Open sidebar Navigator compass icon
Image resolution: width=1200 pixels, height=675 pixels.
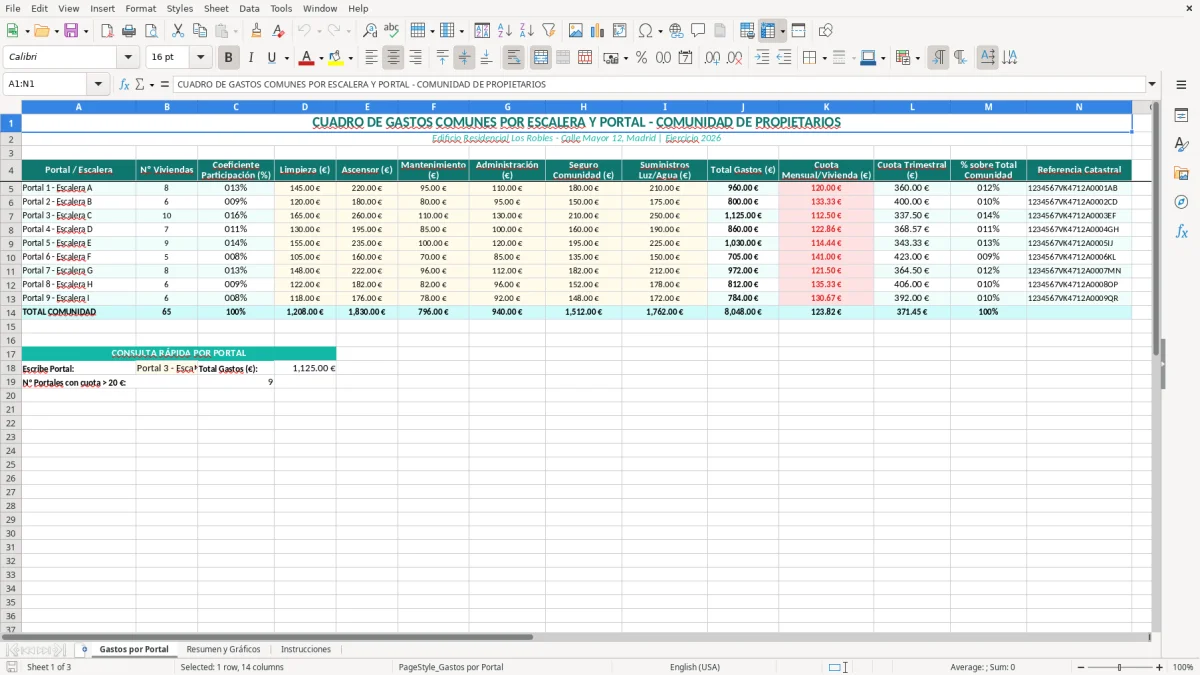[1181, 202]
